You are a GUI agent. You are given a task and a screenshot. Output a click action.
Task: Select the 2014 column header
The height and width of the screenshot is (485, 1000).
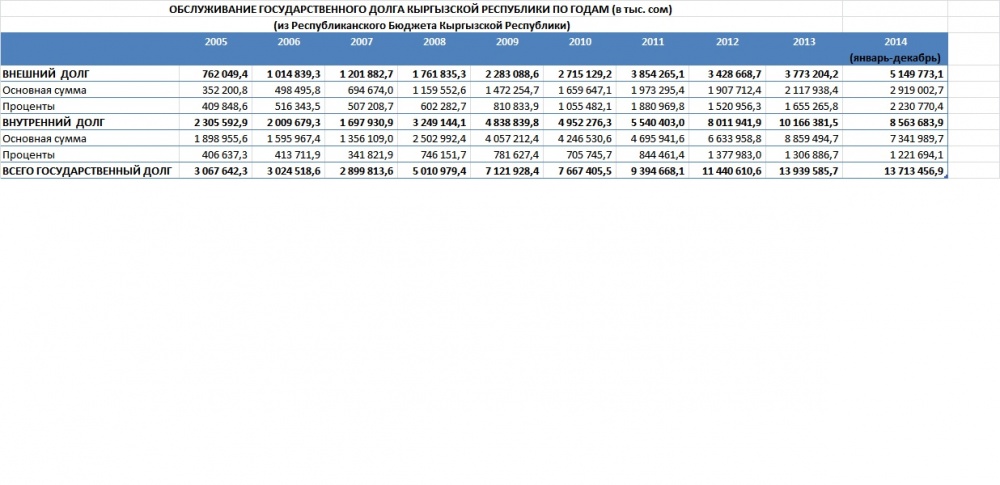(895, 42)
